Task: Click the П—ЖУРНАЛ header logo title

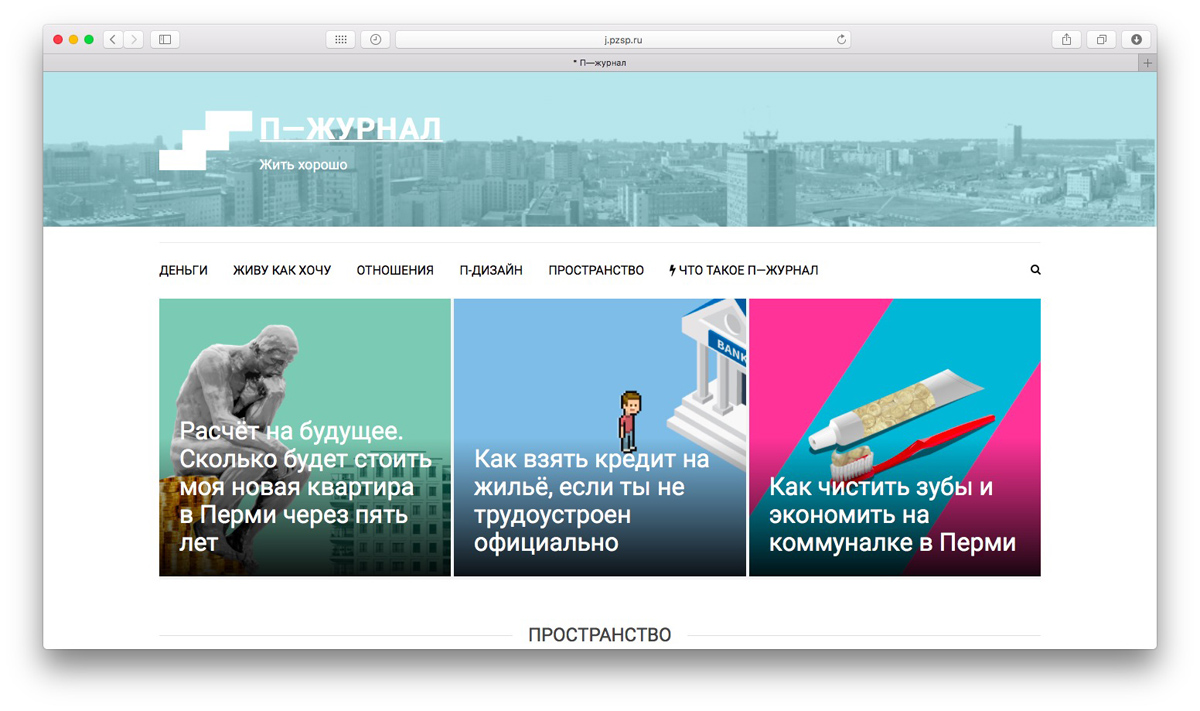Action: click(351, 129)
